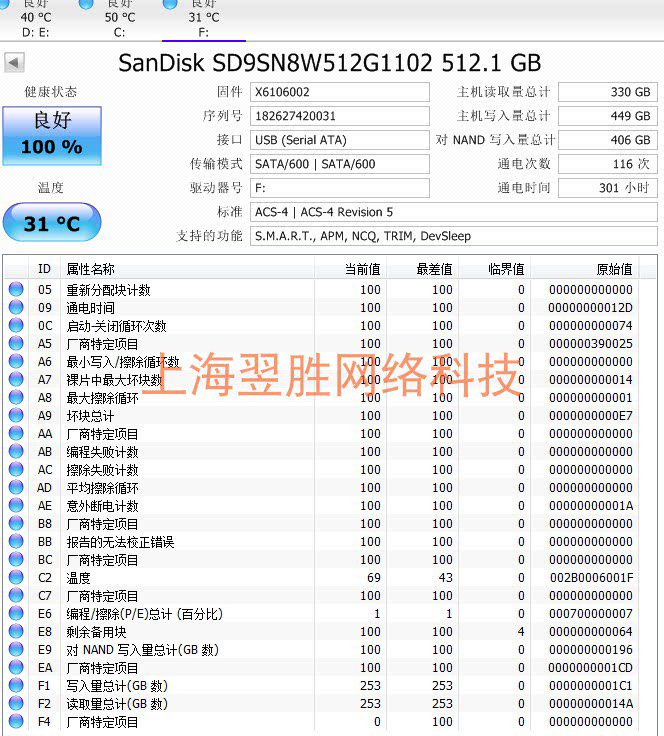This screenshot has width=664, height=736.
Task: Click the health status 良好 100 % button
Action: pyautogui.click(x=52, y=136)
